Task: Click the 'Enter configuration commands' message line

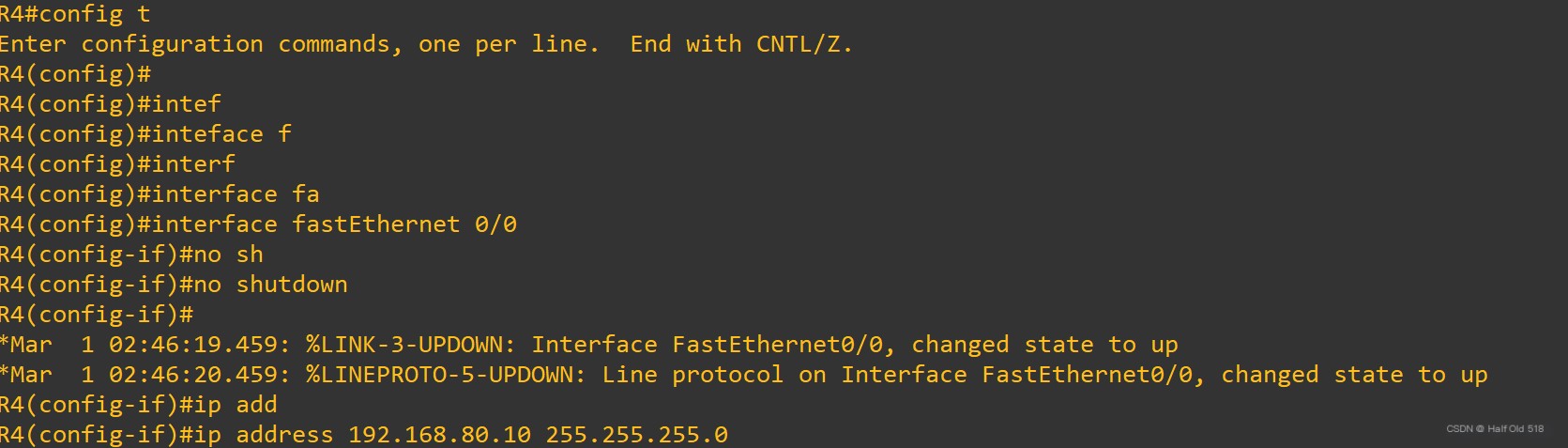Action: coord(426,44)
